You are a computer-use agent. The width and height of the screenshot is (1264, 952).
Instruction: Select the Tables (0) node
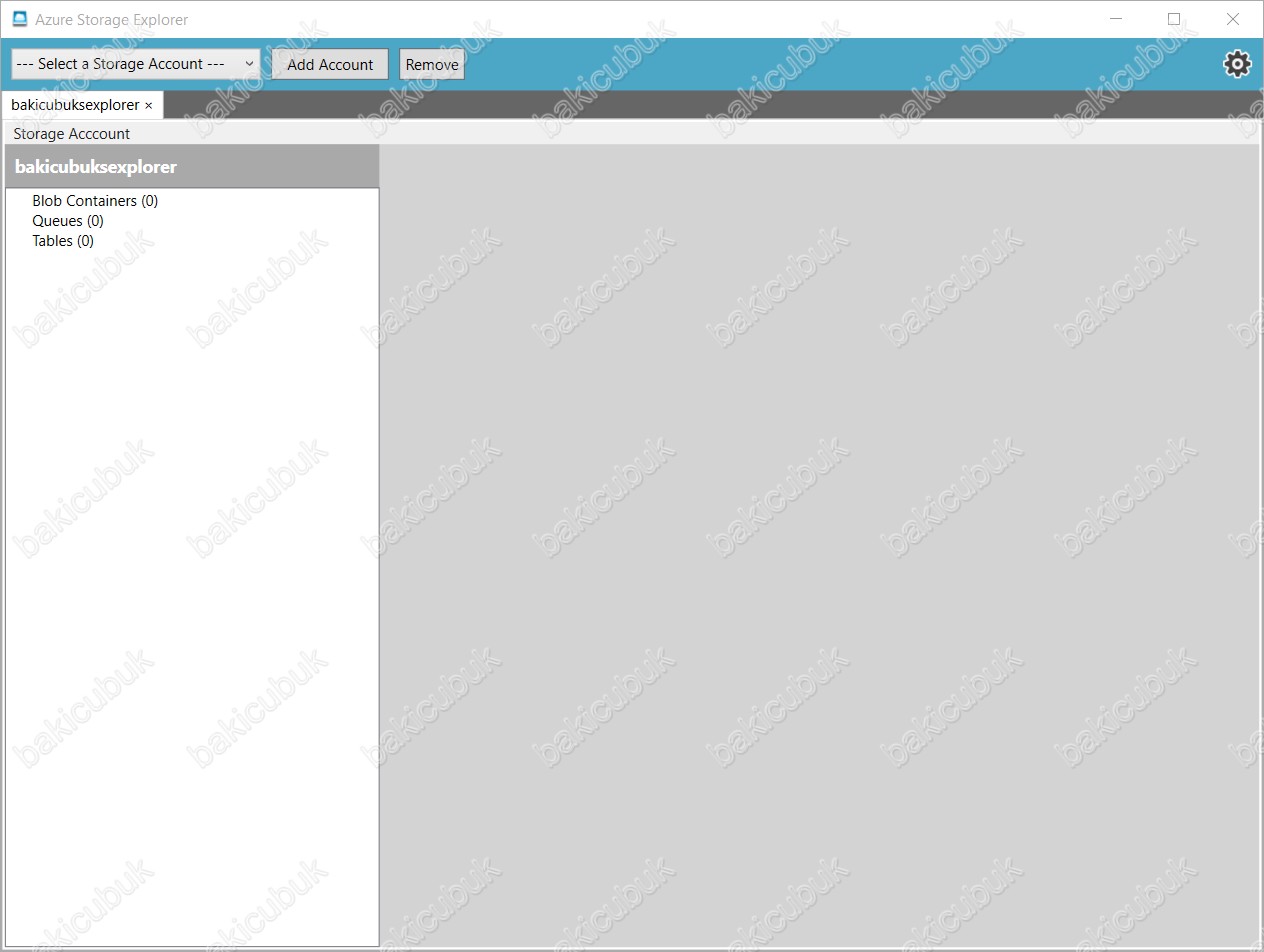(63, 241)
